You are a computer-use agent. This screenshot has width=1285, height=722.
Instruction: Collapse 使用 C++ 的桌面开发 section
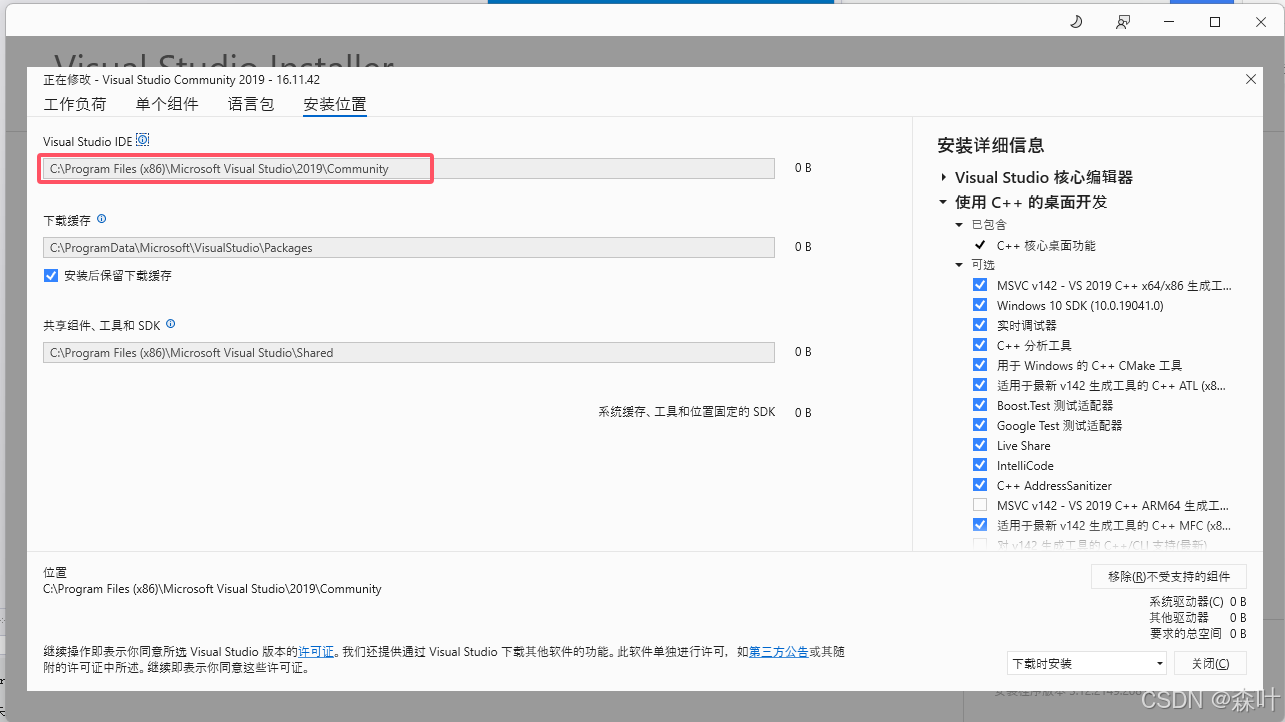[943, 202]
